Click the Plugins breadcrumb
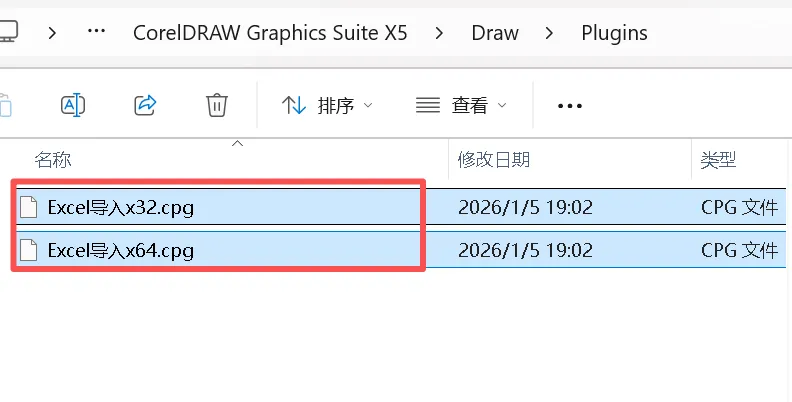Viewport: 792px width, 402px height. point(614,33)
